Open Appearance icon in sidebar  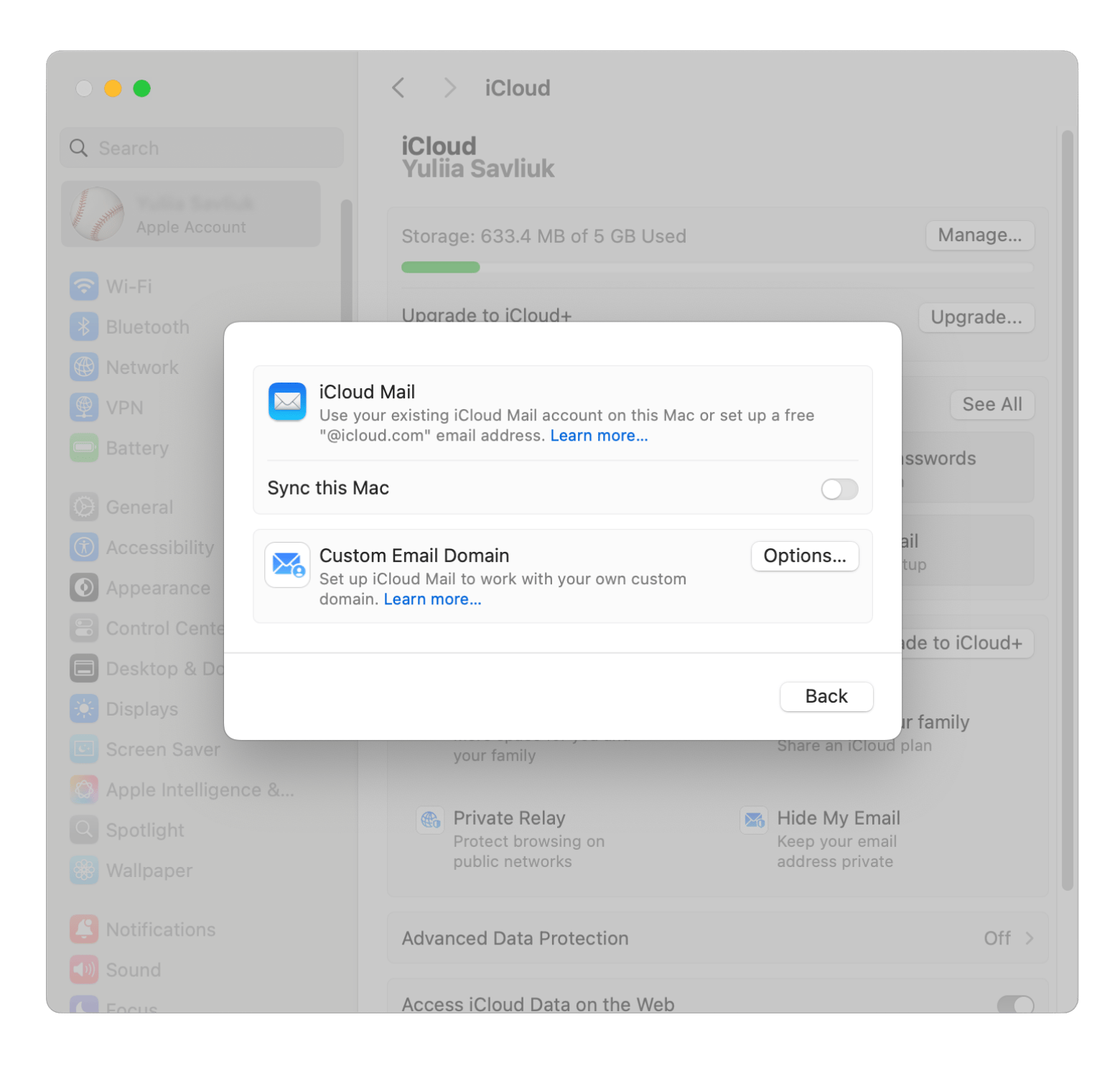pyautogui.click(x=84, y=587)
